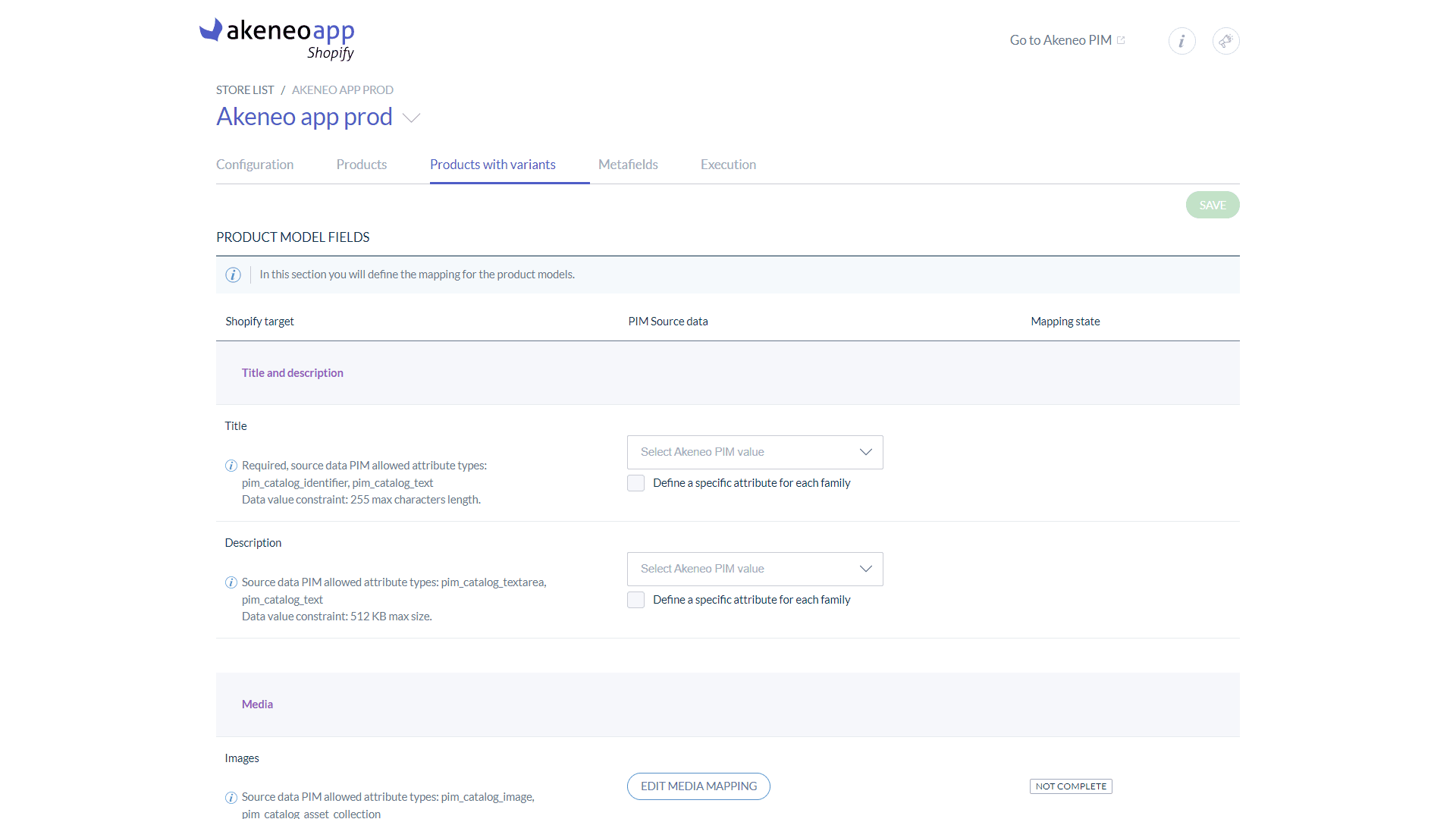The height and width of the screenshot is (819, 1456).
Task: Open the information icon in header
Action: click(x=1181, y=41)
